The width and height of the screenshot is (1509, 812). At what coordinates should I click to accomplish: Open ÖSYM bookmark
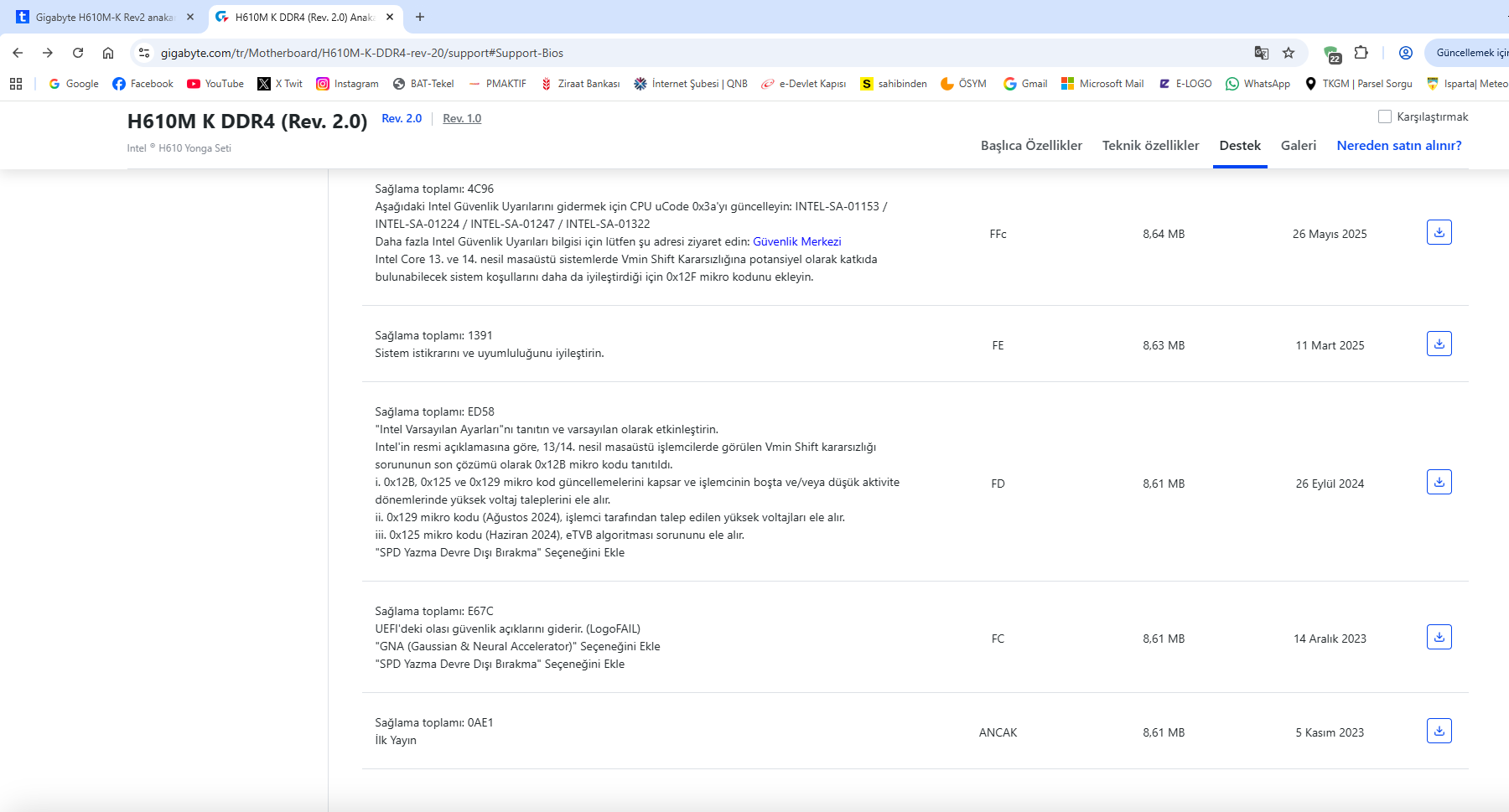[963, 84]
